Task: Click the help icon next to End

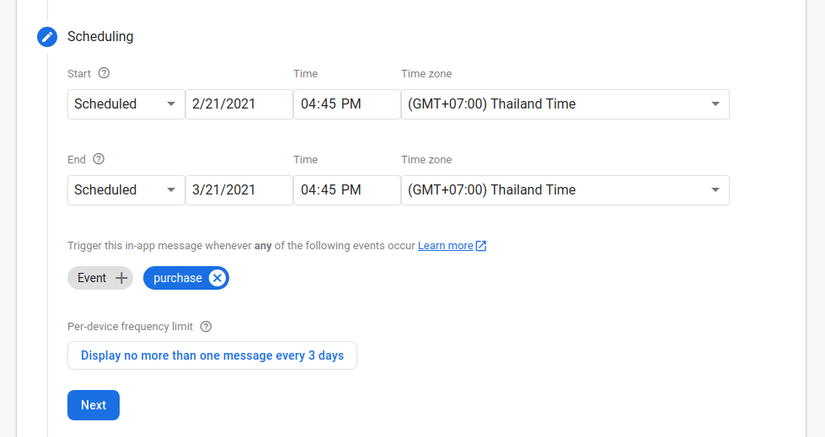Action: [x=98, y=159]
